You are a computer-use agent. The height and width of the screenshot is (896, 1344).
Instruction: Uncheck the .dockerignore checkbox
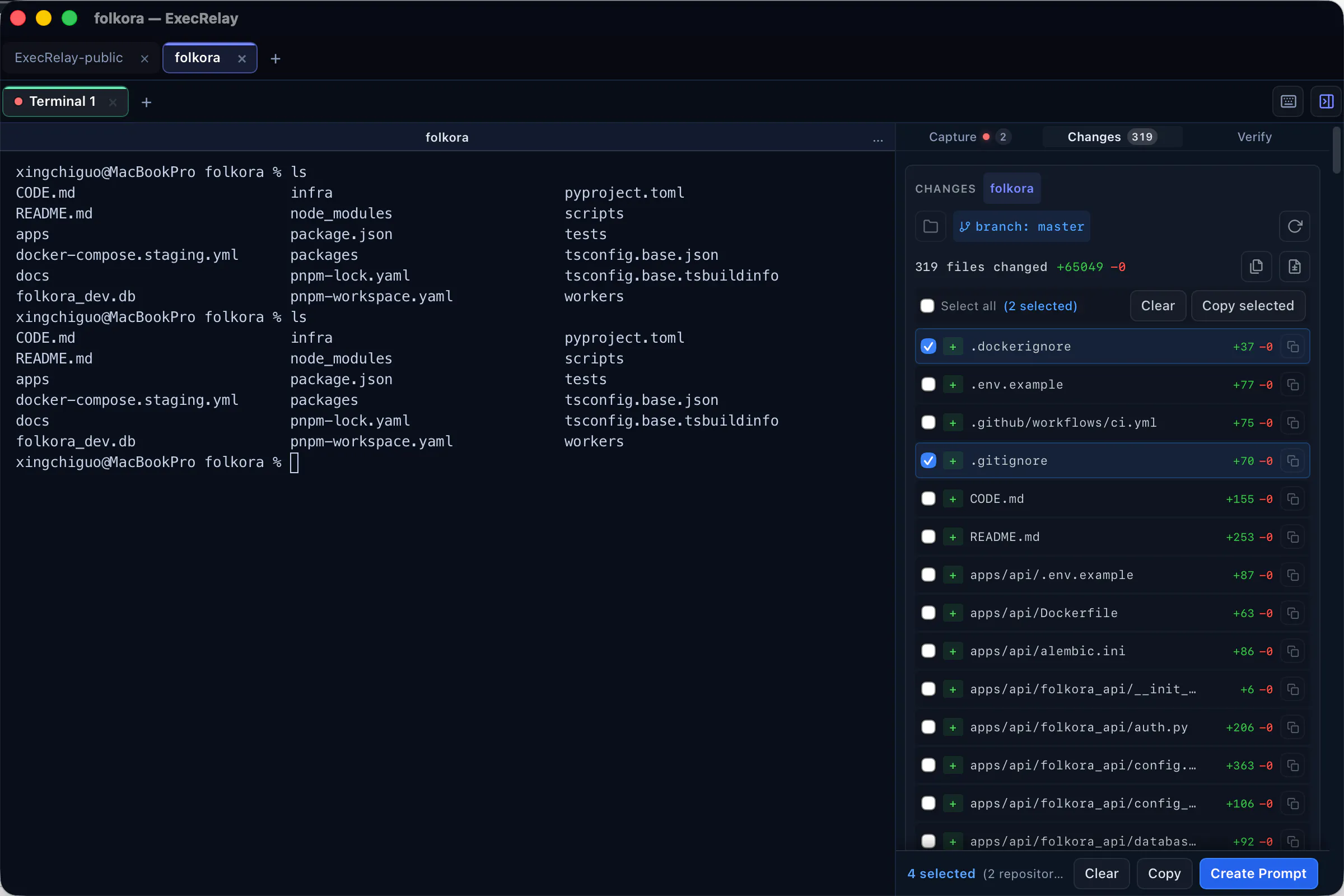928,347
